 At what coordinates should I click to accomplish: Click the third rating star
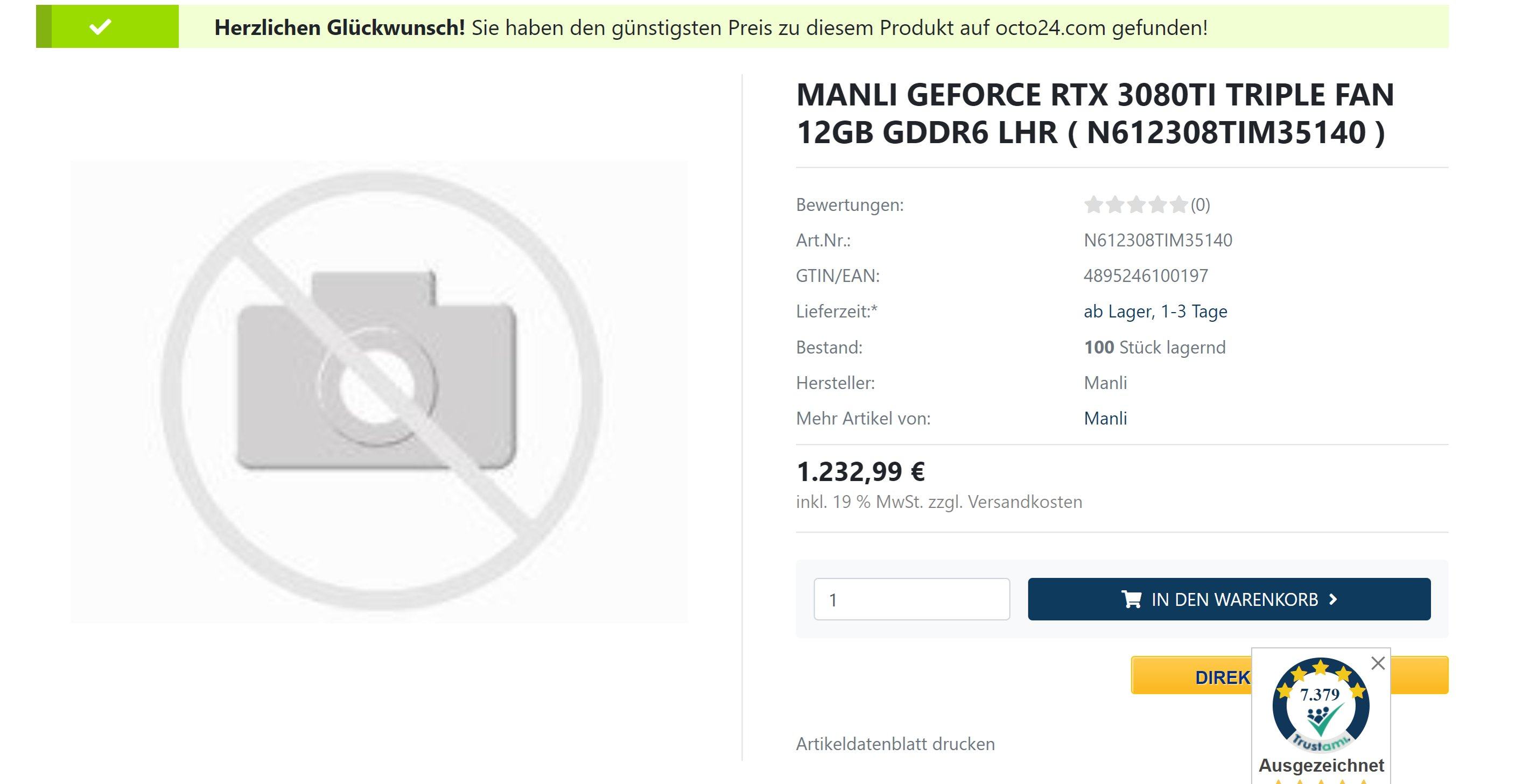click(1136, 204)
